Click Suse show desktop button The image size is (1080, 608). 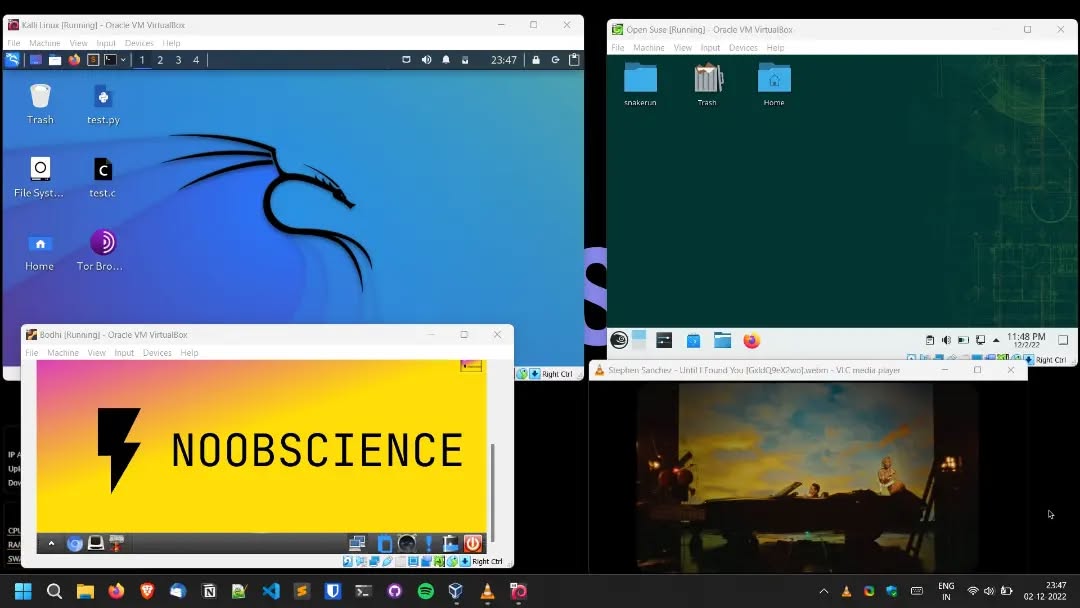tap(1063, 340)
